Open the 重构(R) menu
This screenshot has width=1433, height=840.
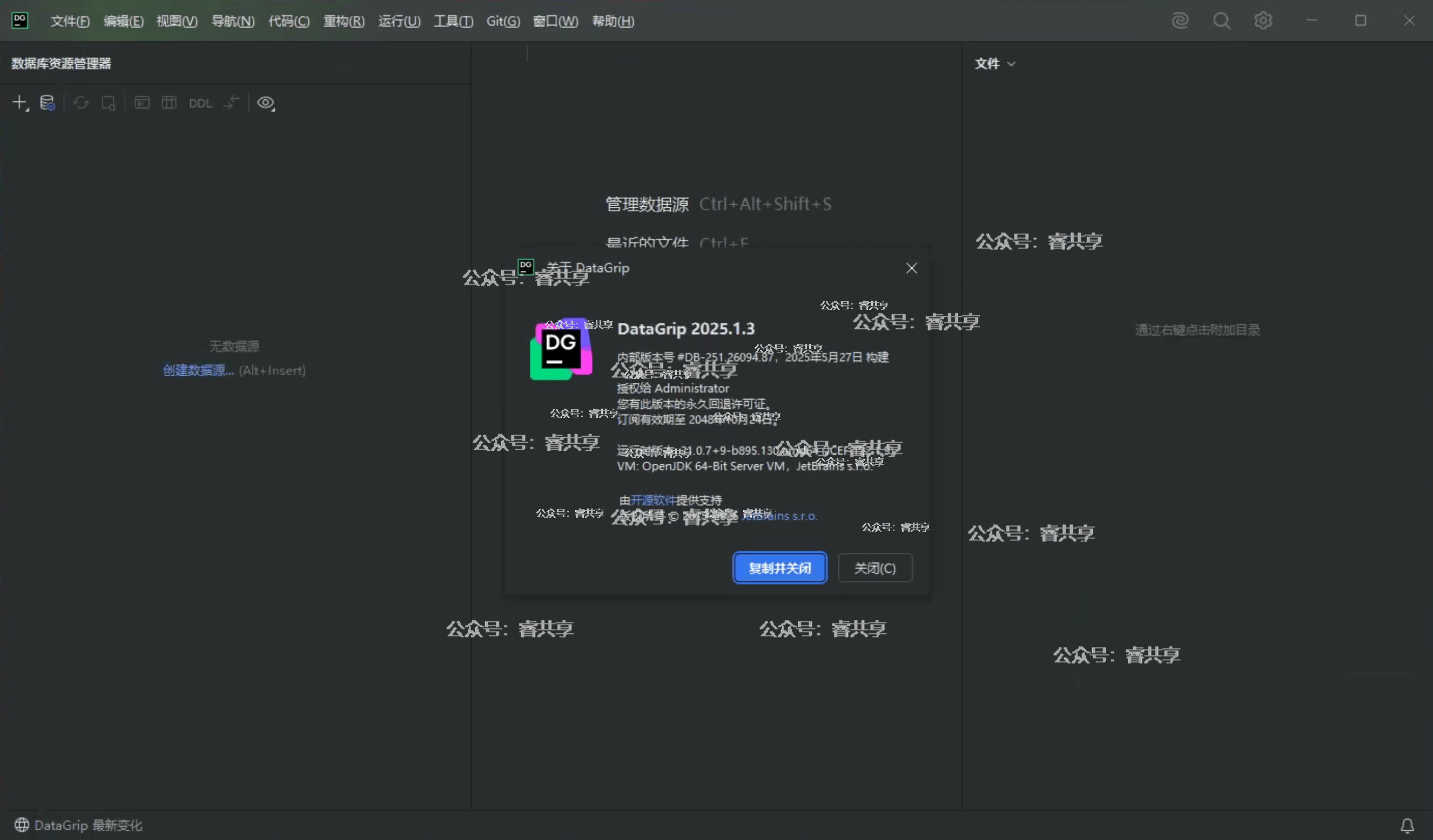tap(344, 22)
